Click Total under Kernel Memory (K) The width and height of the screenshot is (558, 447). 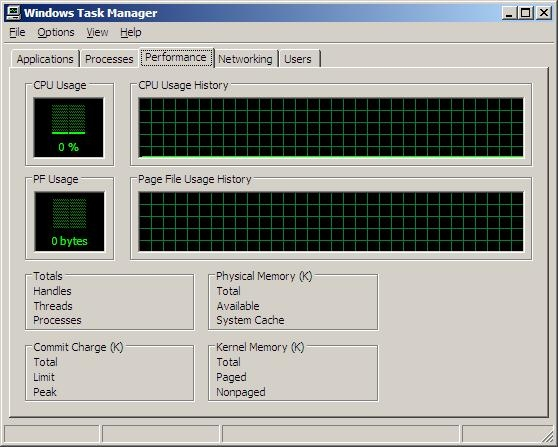coord(228,362)
